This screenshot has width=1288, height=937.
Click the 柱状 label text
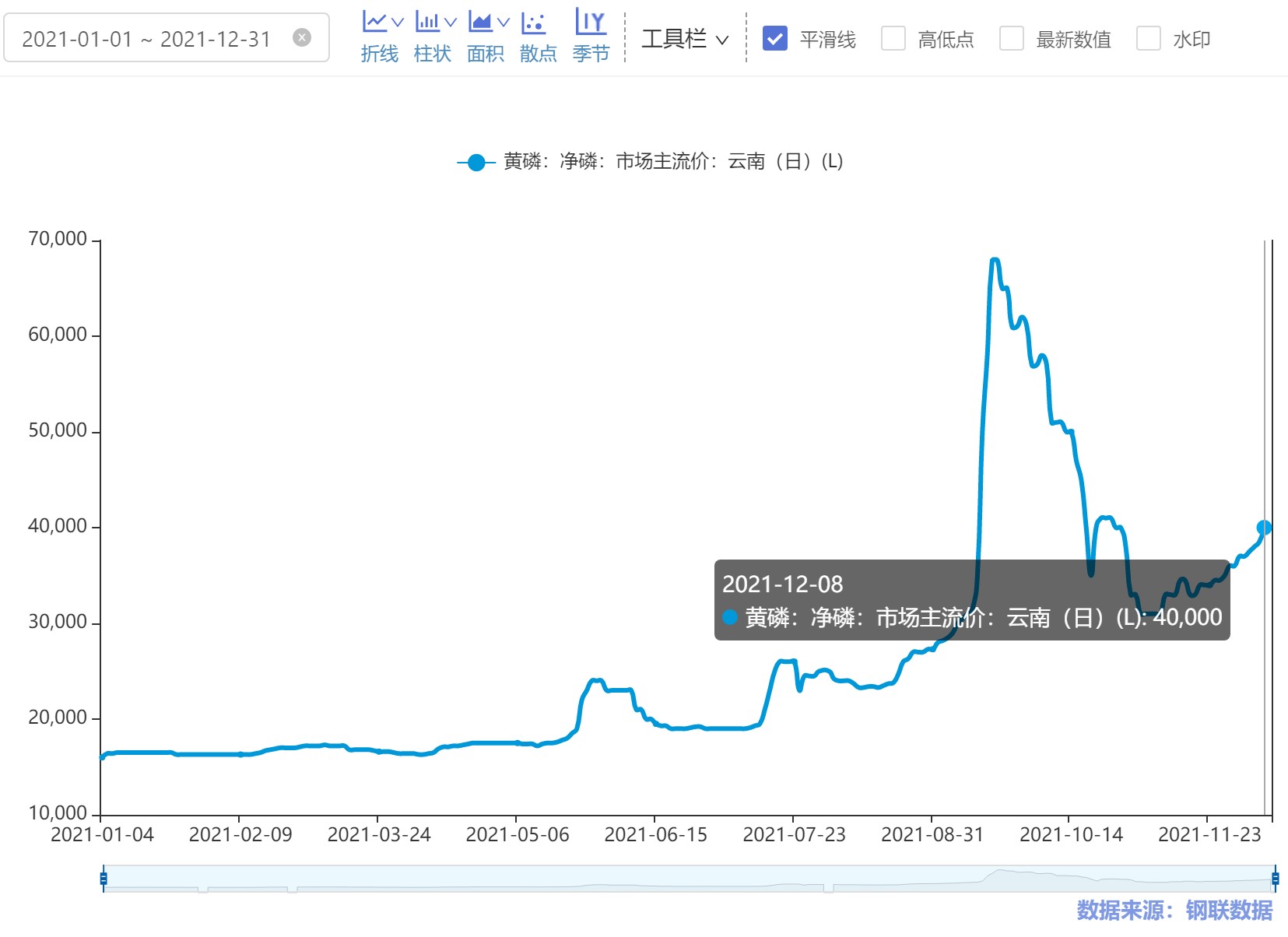point(433,54)
